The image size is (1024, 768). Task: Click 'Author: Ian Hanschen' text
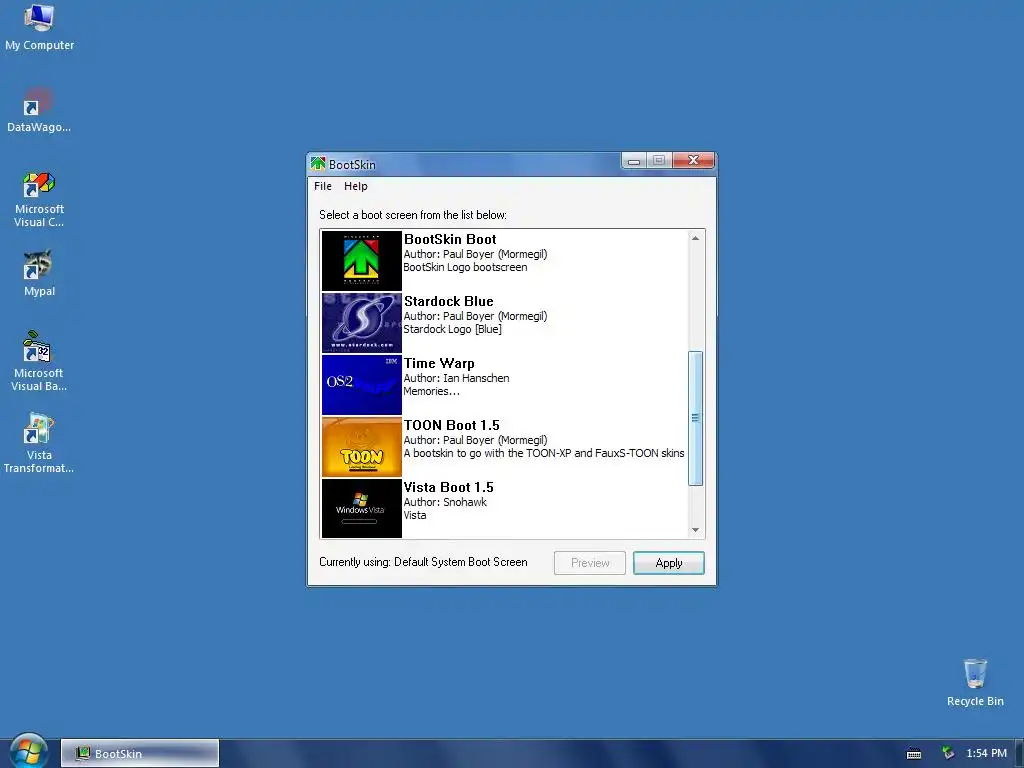[x=456, y=378]
